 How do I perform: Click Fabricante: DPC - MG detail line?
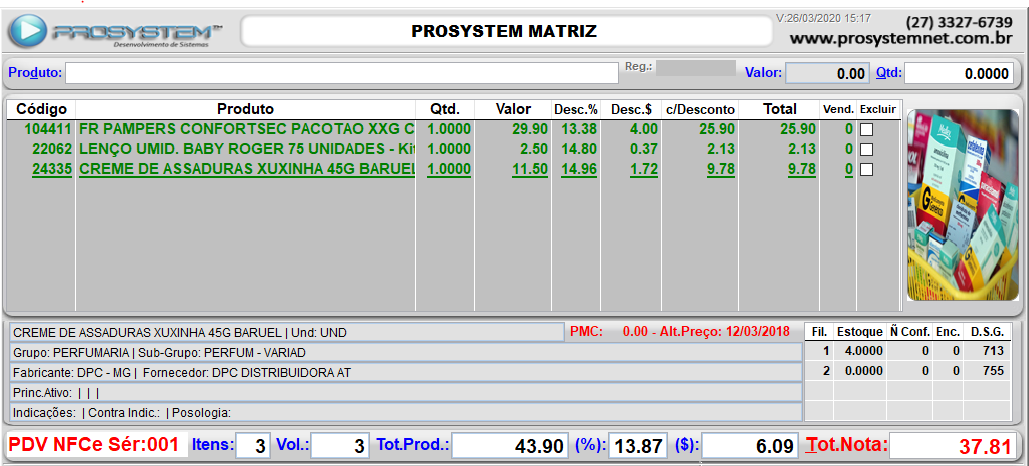pyautogui.click(x=406, y=373)
